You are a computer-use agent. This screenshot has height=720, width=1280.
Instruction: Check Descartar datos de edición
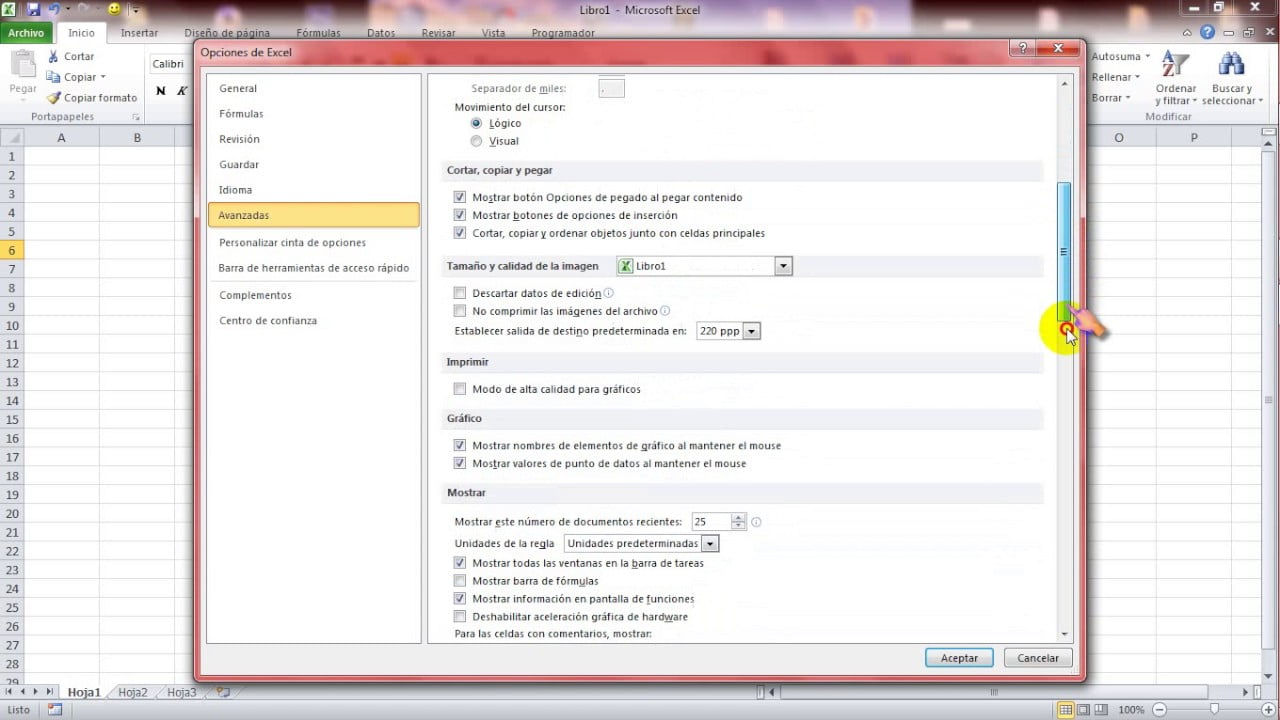pos(460,293)
